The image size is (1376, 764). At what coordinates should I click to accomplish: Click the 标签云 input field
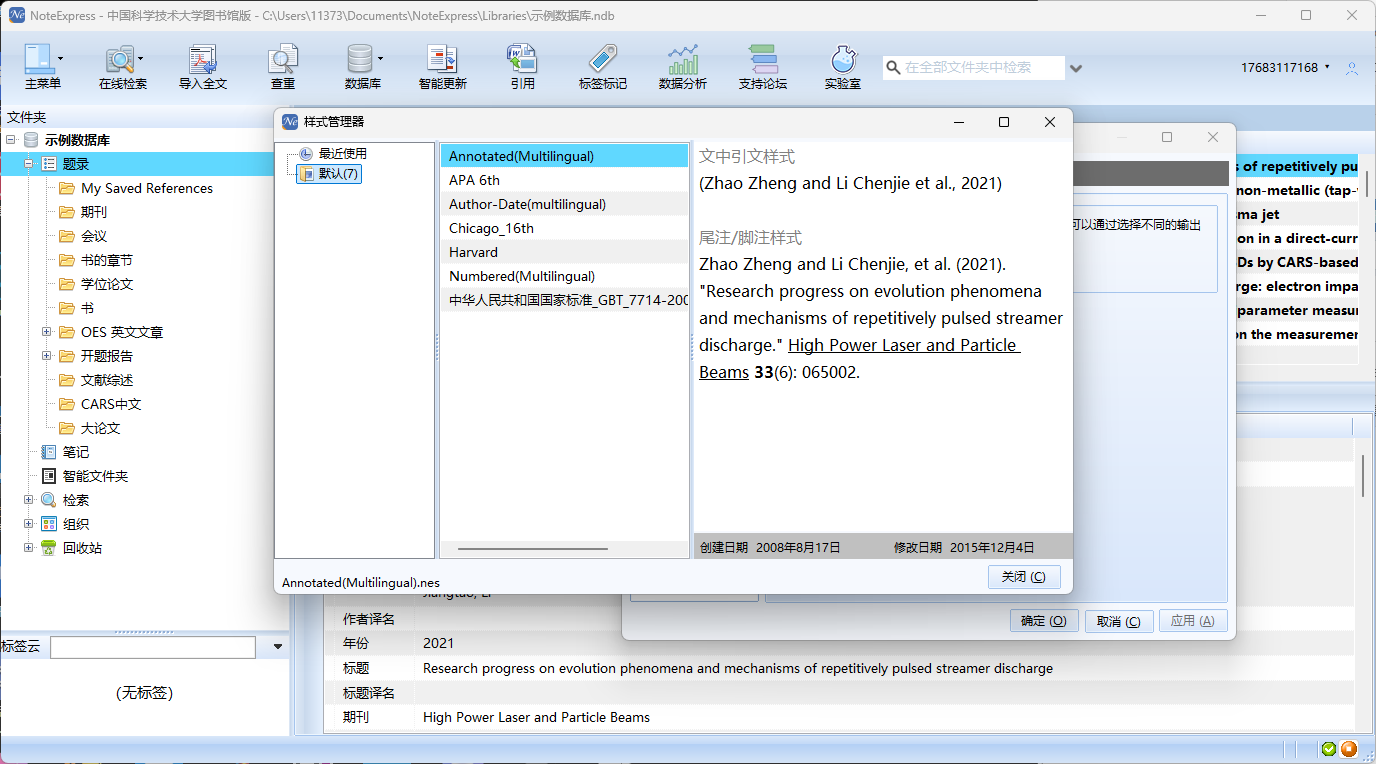coord(153,647)
